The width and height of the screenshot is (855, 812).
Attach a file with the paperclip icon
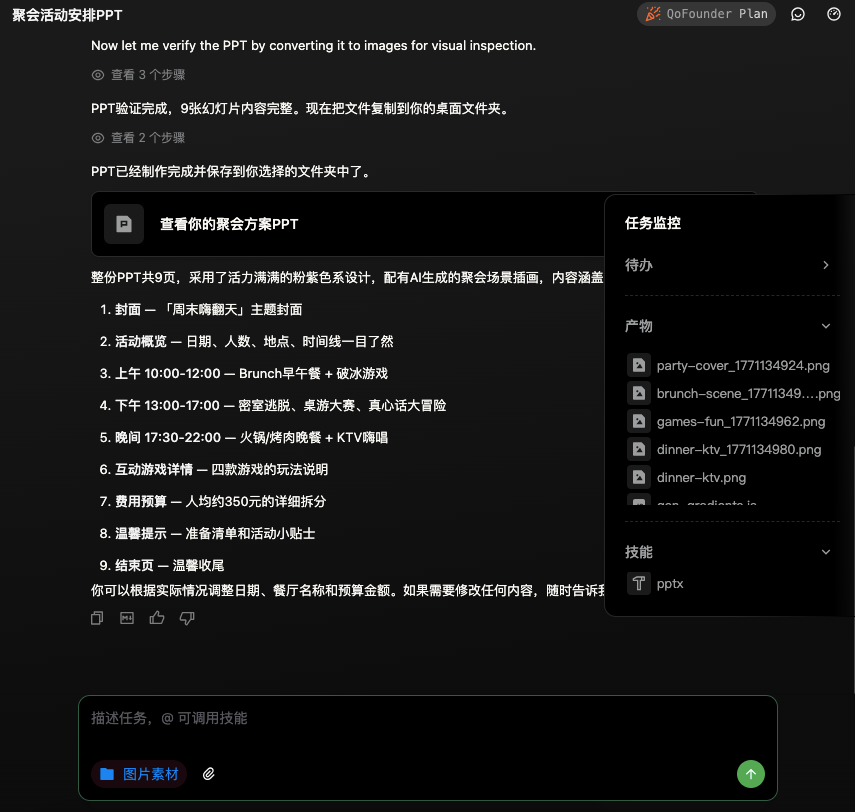[208, 774]
